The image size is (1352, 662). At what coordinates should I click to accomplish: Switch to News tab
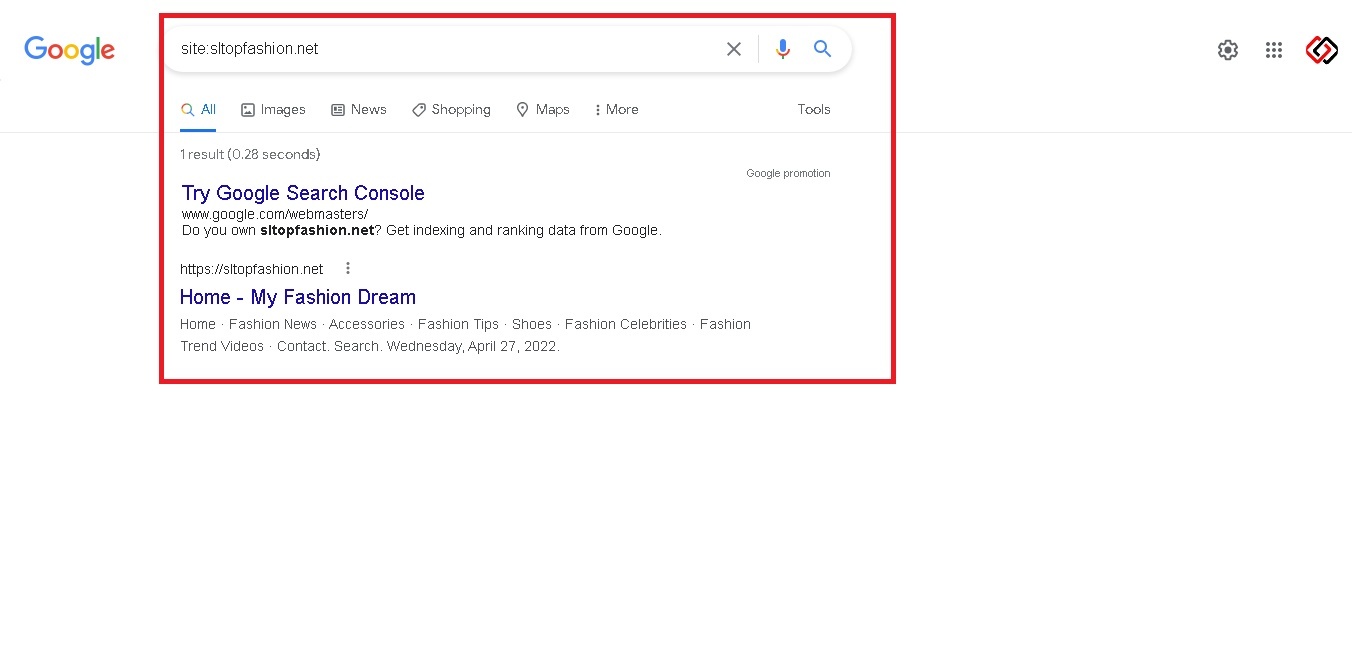tap(359, 110)
